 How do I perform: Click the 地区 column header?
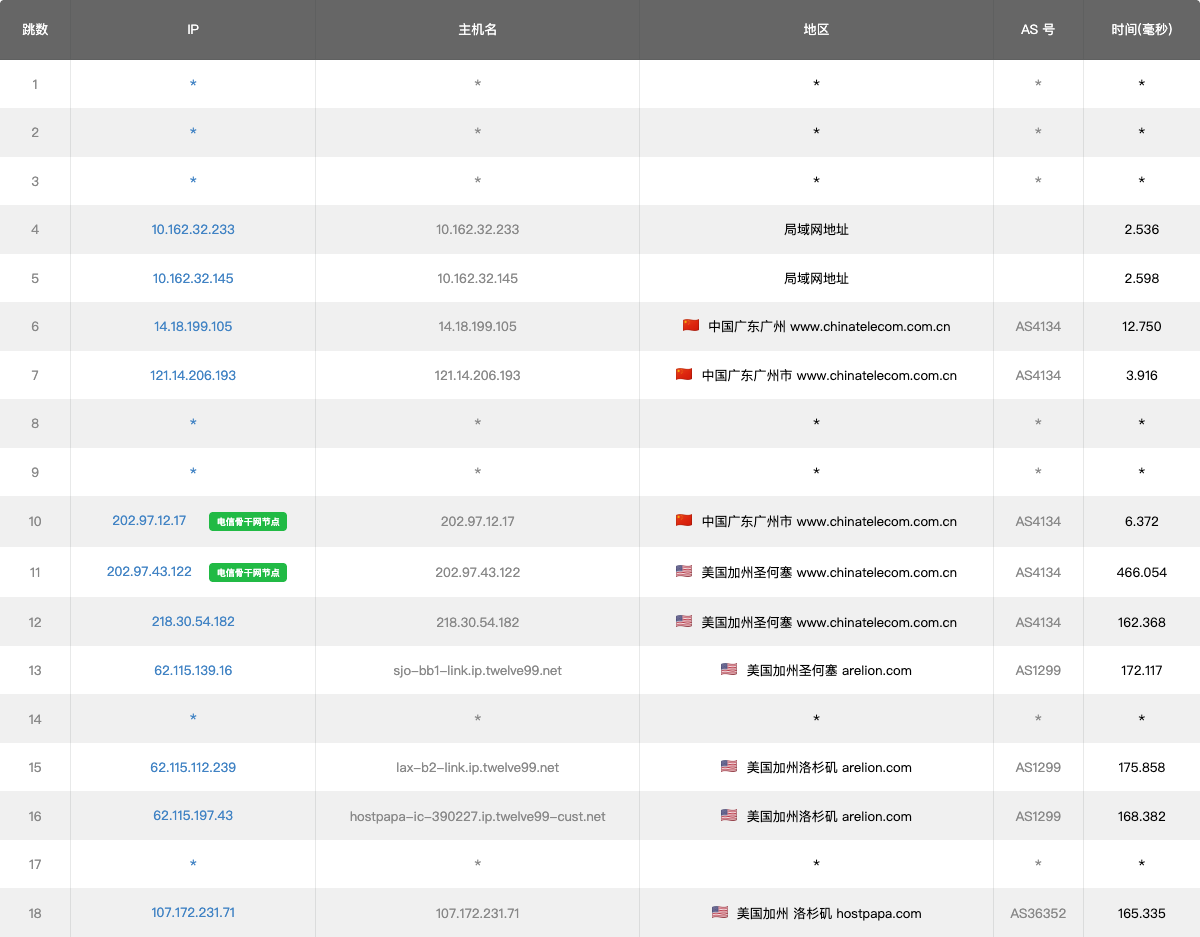click(816, 29)
